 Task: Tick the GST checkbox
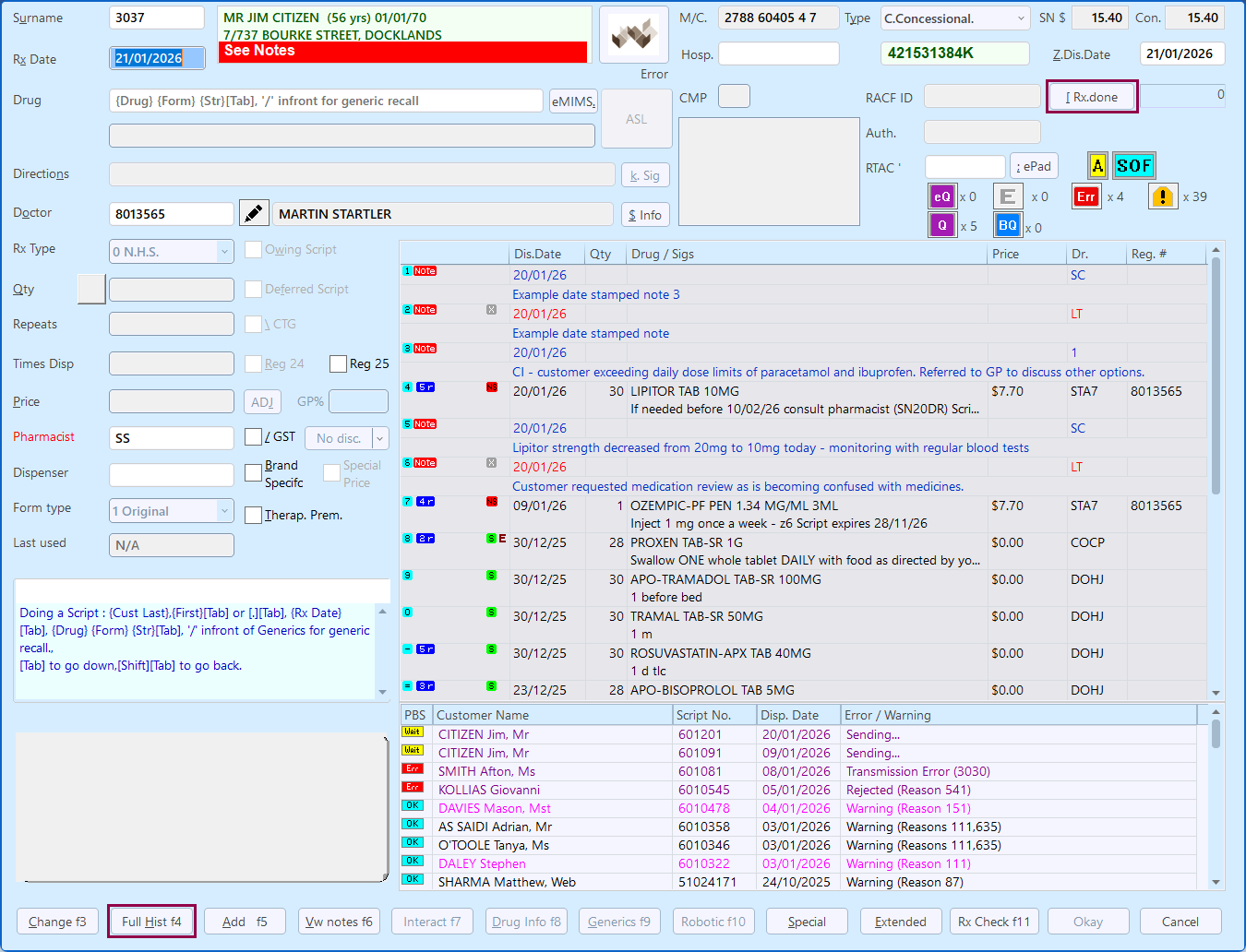[x=253, y=436]
